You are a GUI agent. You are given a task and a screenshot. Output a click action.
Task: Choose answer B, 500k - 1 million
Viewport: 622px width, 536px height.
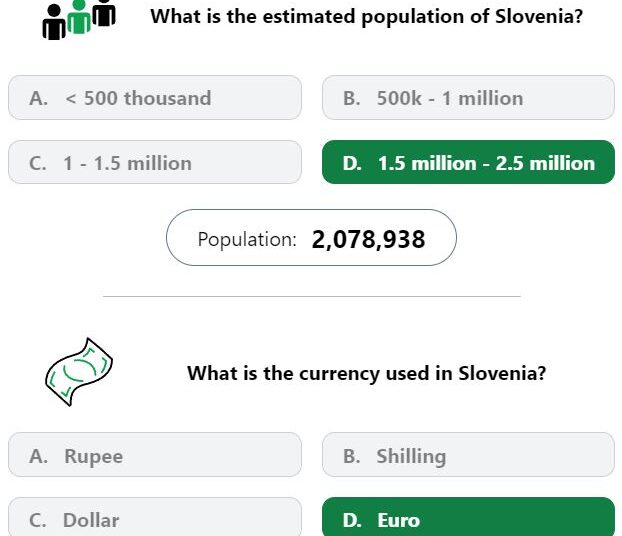468,98
